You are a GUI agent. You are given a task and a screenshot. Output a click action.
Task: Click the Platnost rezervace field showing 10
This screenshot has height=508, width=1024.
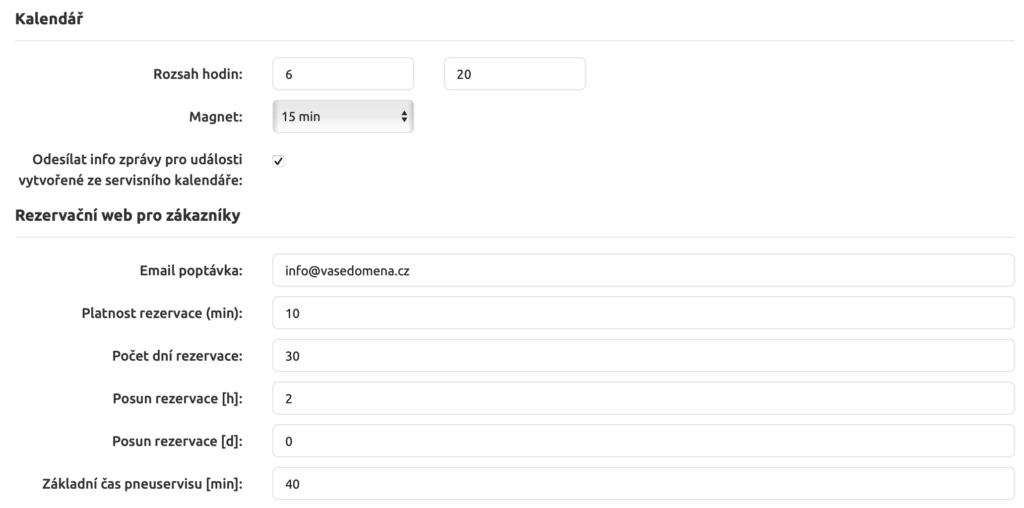643,313
